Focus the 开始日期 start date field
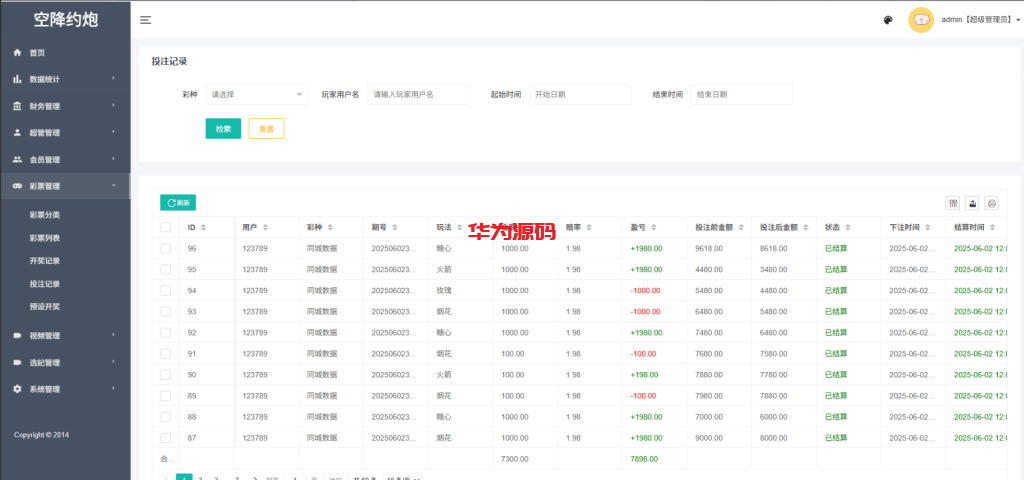The height and width of the screenshot is (480, 1024). point(581,94)
